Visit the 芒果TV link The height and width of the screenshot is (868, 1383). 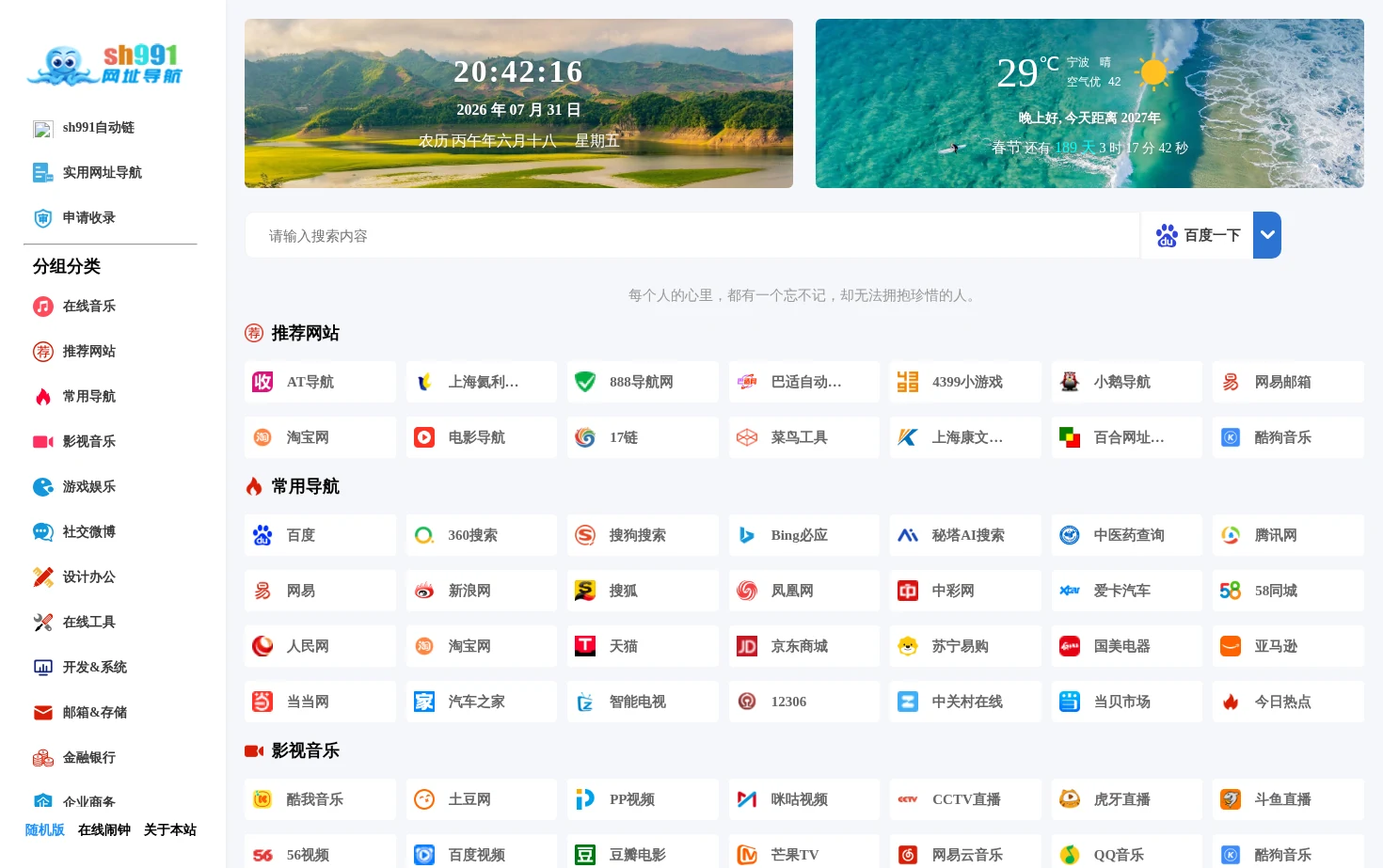click(804, 851)
